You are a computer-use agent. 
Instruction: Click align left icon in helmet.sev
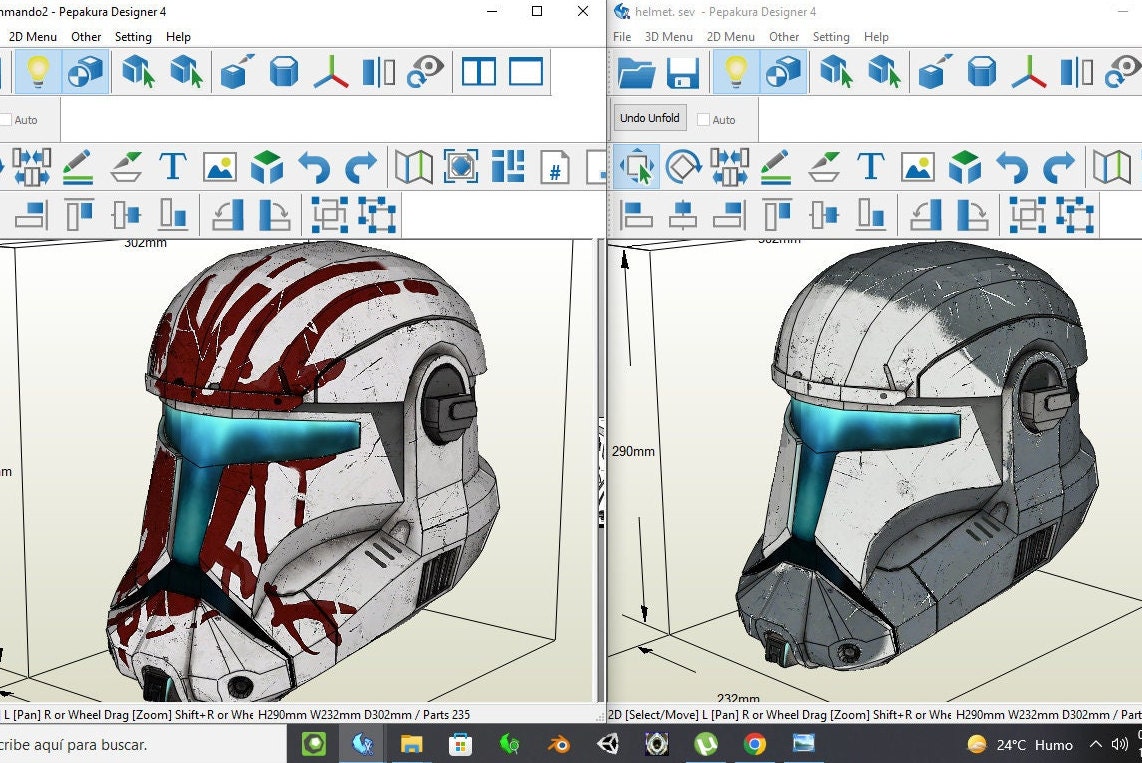pyautogui.click(x=636, y=215)
